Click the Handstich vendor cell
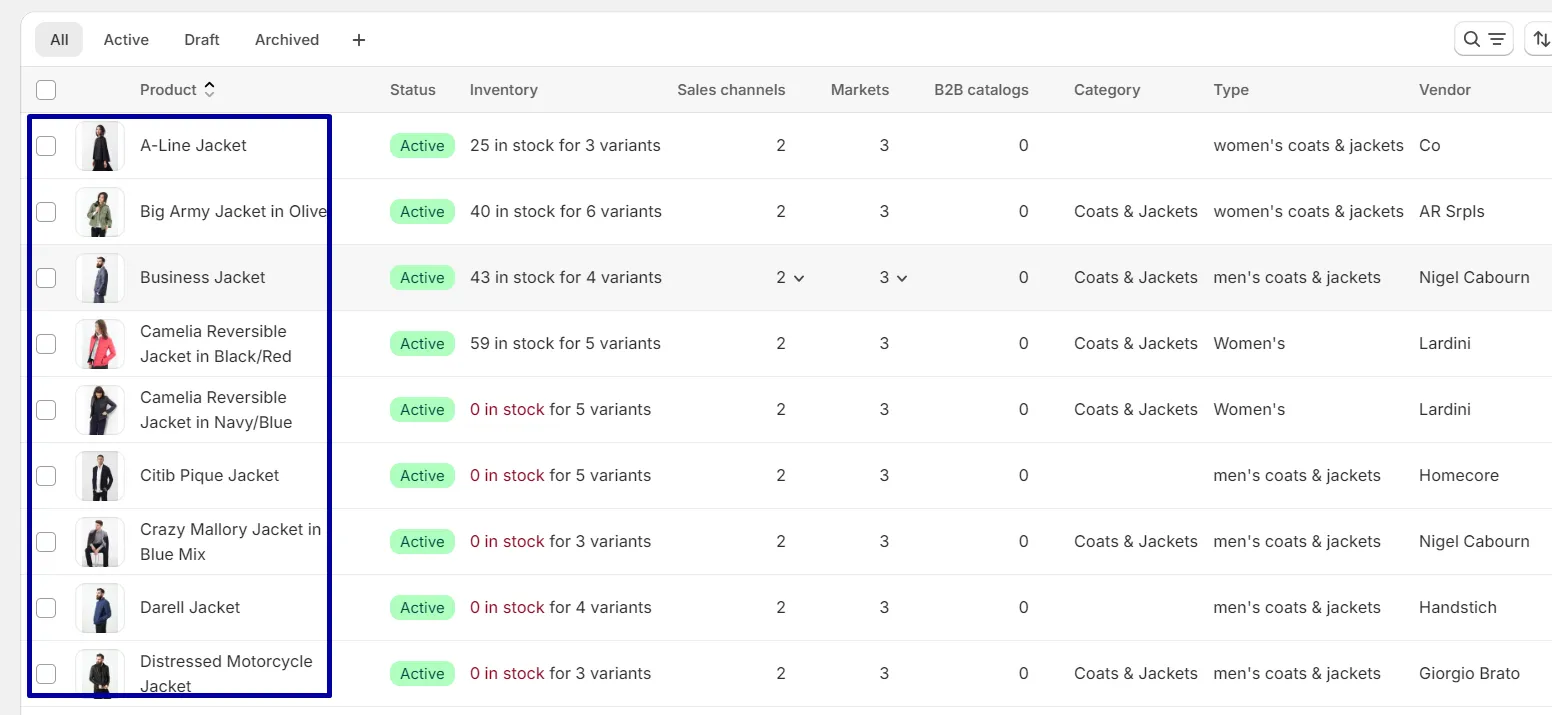Image resolution: width=1552 pixels, height=715 pixels. pos(1458,608)
